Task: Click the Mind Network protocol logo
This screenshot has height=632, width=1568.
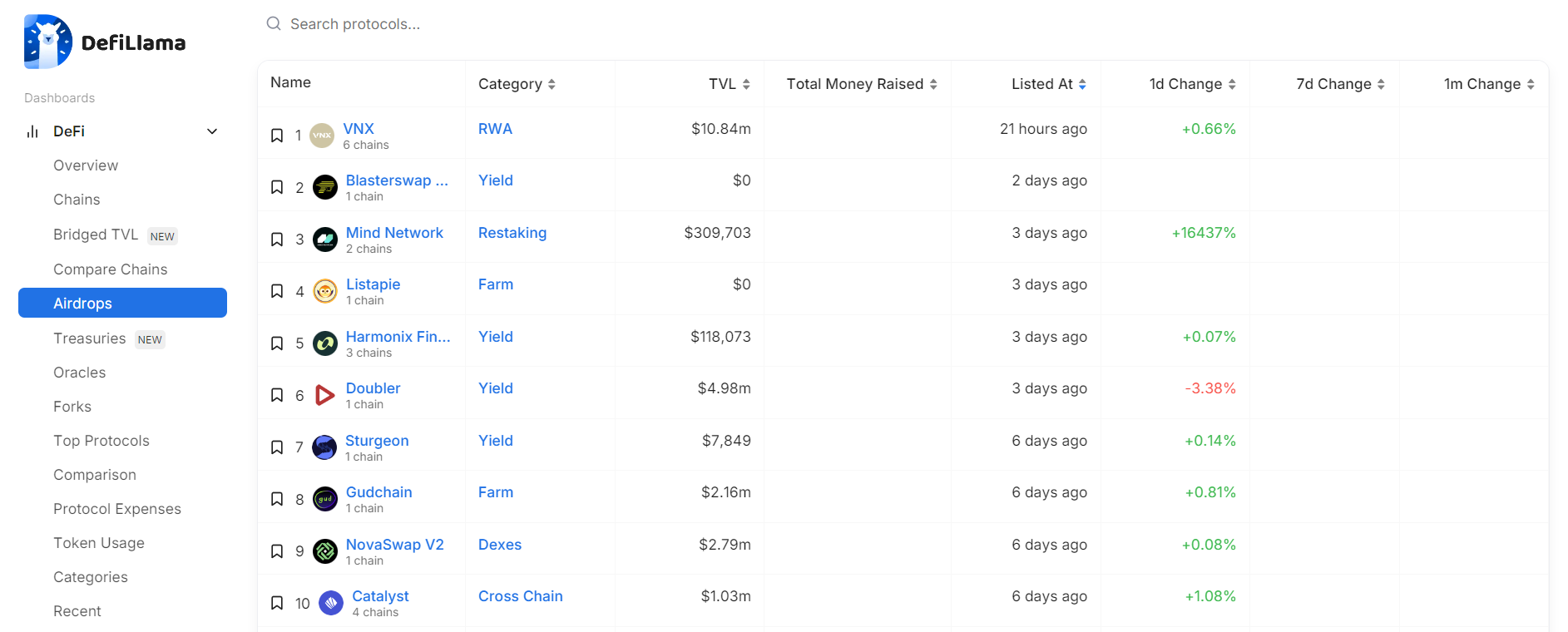Action: coord(325,239)
